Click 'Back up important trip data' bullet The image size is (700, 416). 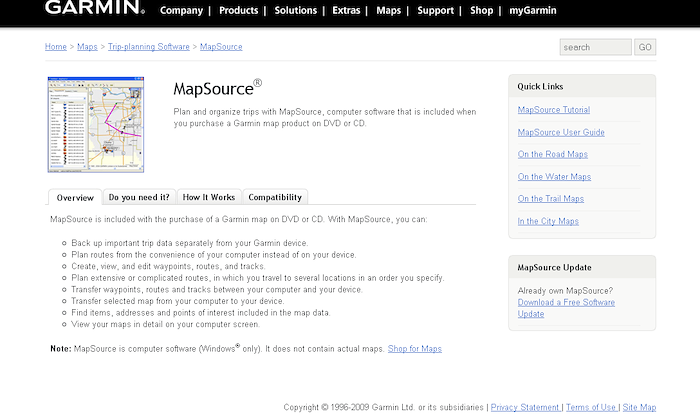[190, 243]
